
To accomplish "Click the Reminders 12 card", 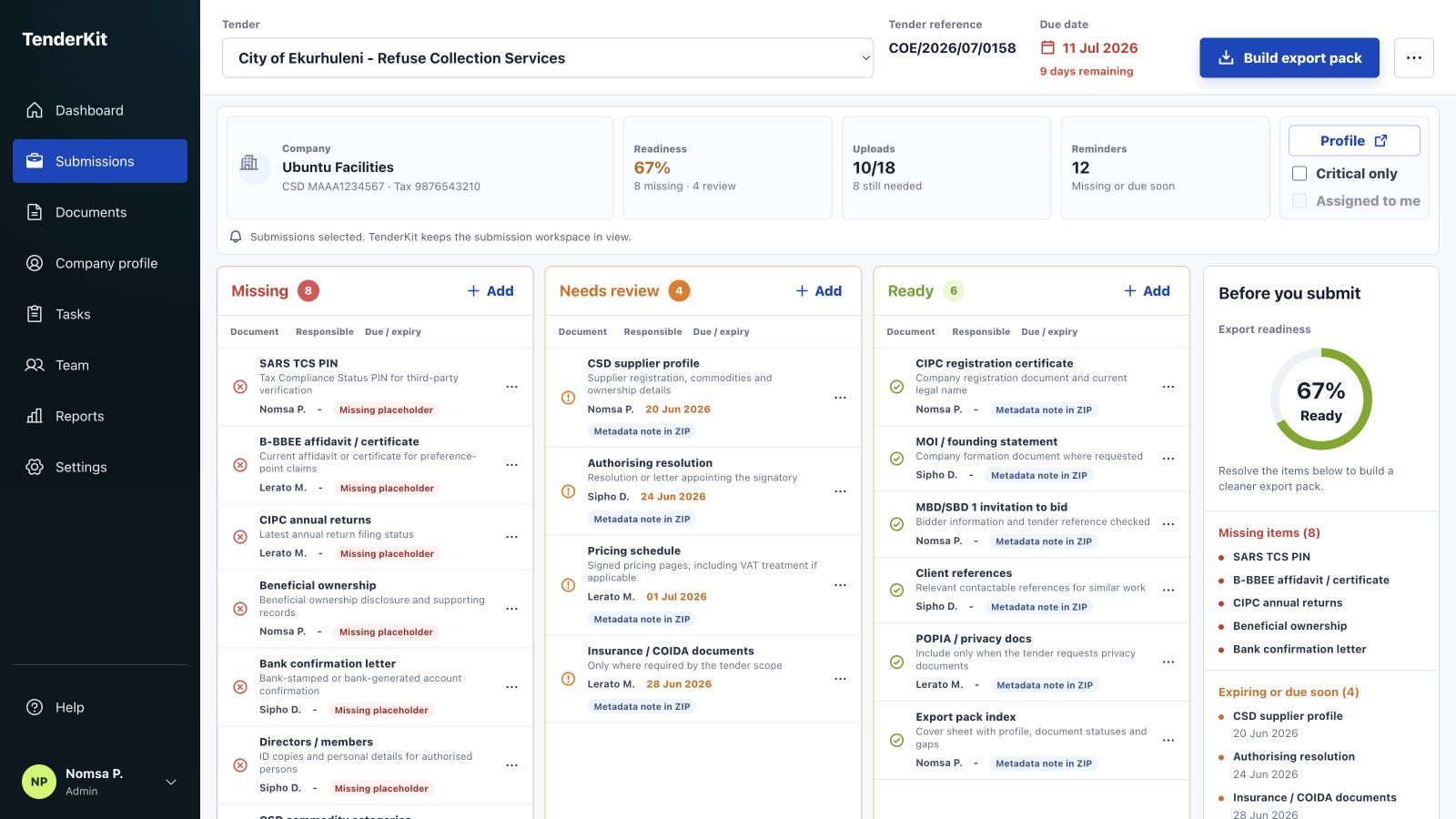I will click(1165, 167).
